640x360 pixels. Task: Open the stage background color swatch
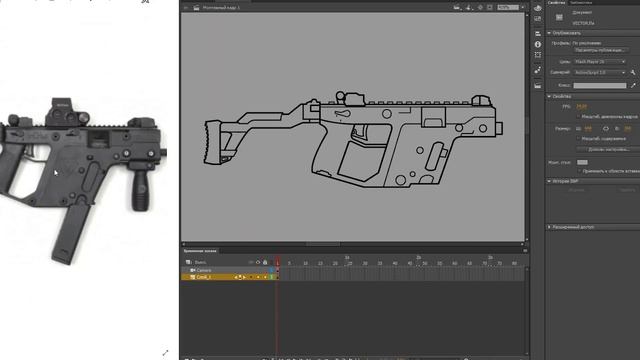582,162
